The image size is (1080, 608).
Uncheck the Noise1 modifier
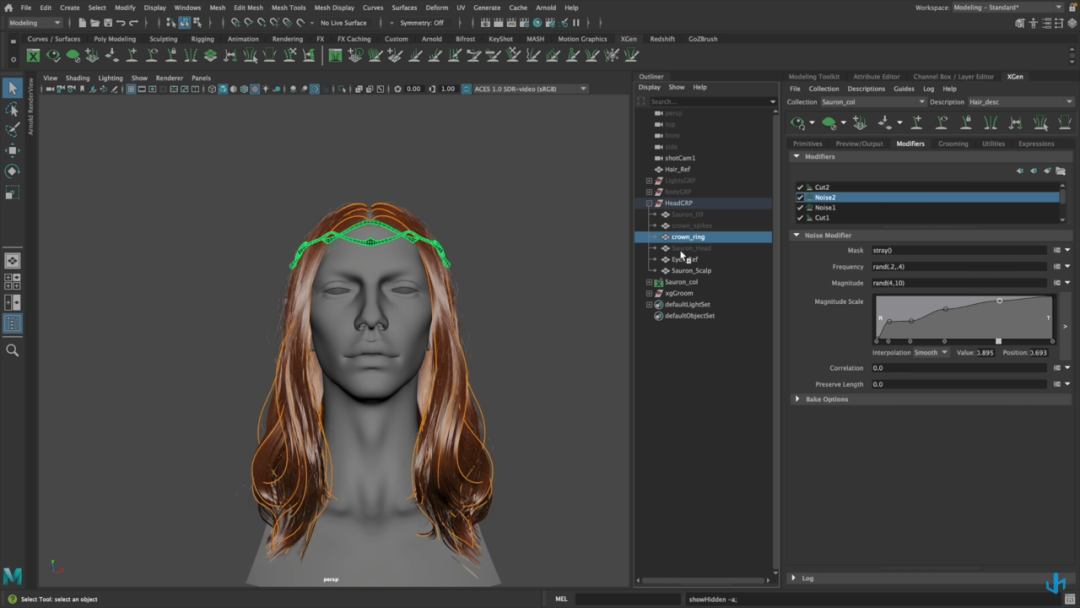tap(800, 207)
